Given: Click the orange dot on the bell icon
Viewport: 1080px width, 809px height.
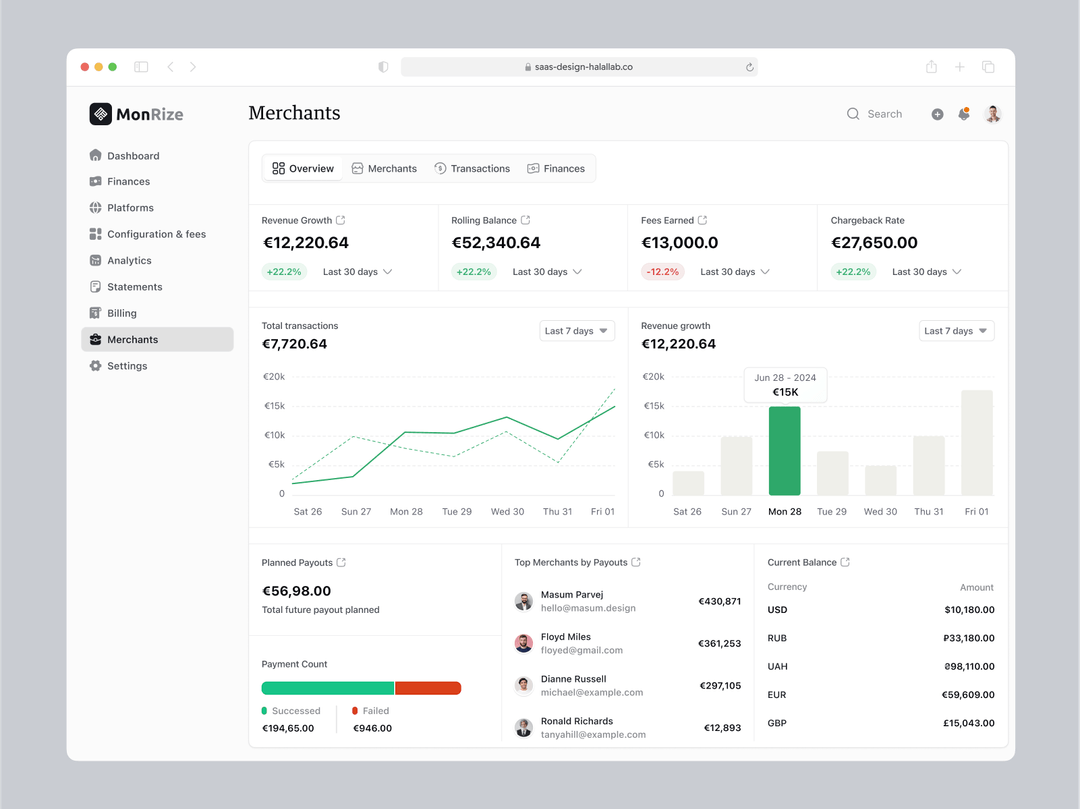Looking at the screenshot, I should click(968, 108).
